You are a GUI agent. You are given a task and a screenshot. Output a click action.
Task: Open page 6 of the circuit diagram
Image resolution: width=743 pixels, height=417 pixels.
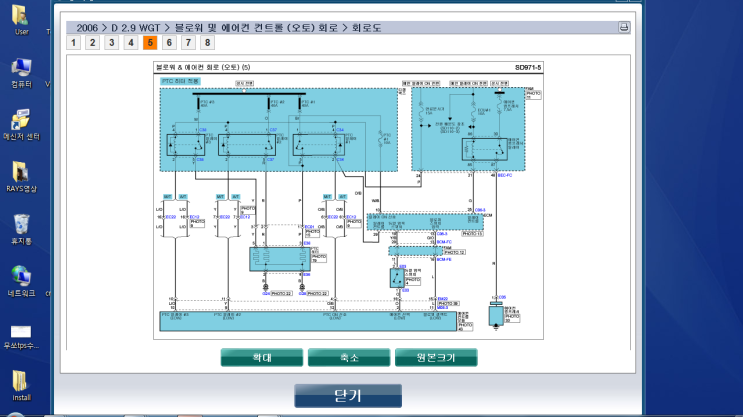tap(169, 43)
